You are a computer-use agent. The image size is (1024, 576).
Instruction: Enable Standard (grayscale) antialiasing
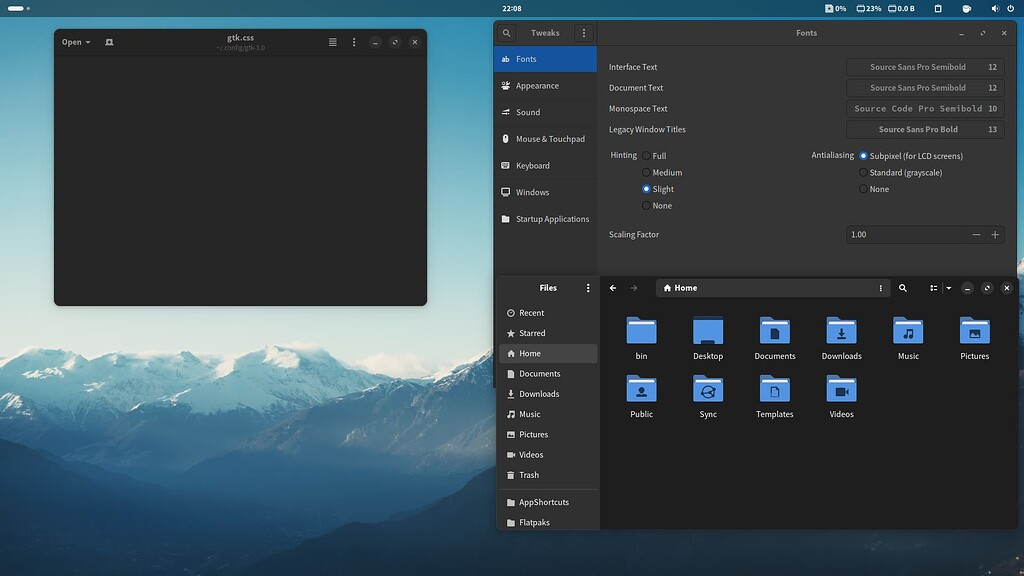tap(862, 172)
